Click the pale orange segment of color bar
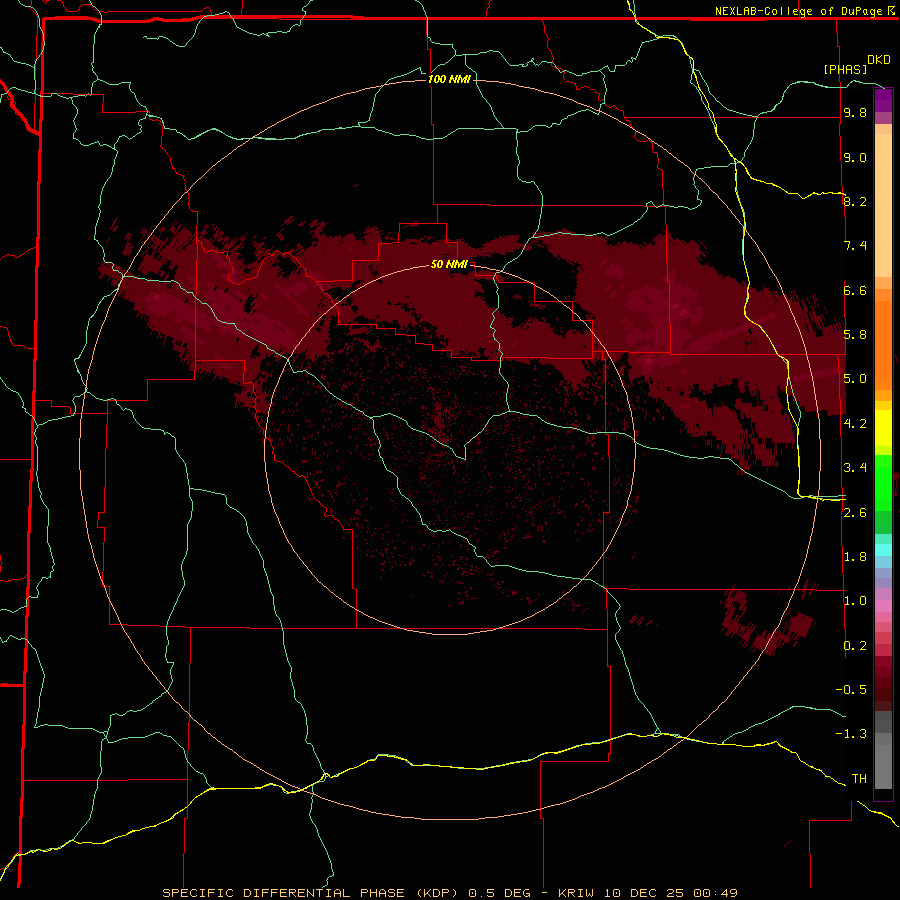The image size is (900, 900). tap(883, 201)
